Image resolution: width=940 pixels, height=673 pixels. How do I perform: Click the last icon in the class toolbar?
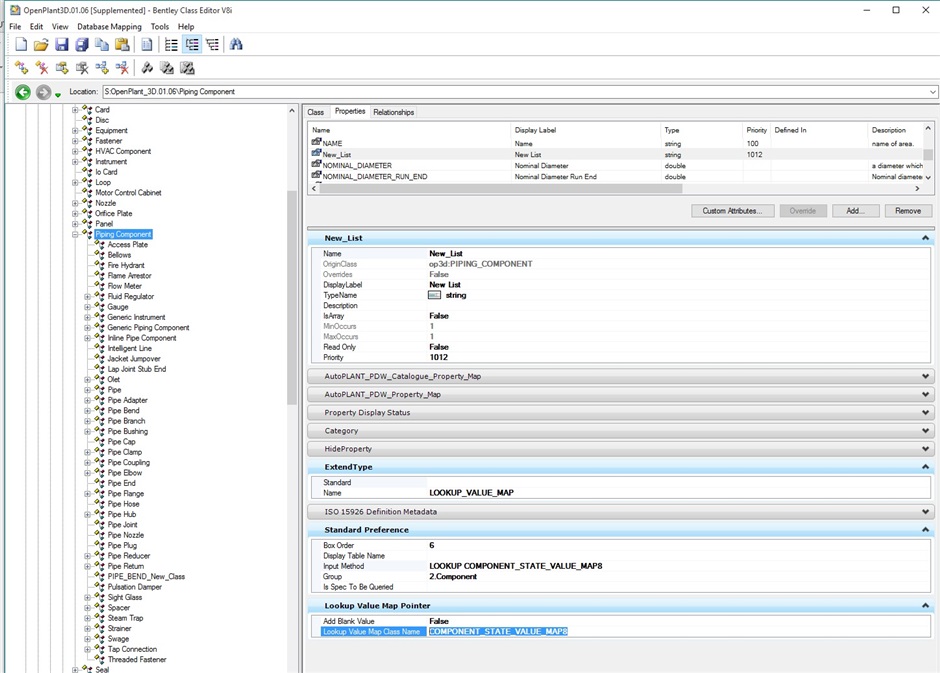point(188,68)
